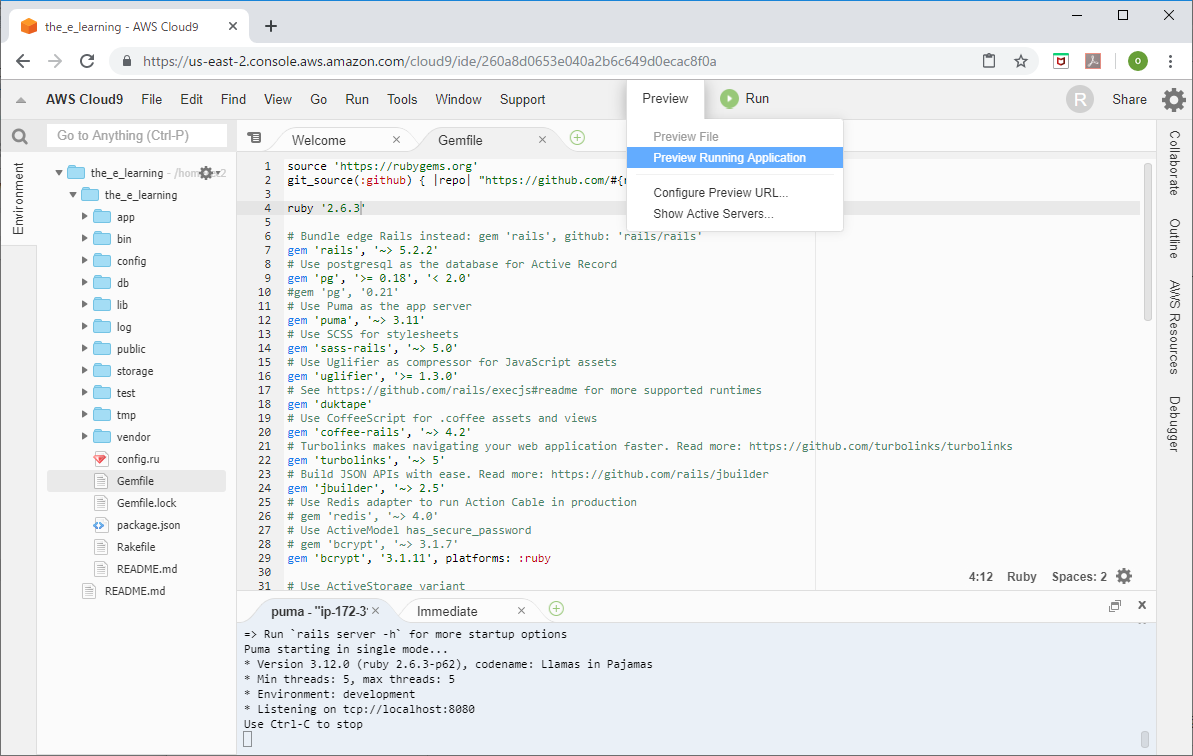
Task: Click the clipboard icon in address bar
Action: (x=988, y=61)
